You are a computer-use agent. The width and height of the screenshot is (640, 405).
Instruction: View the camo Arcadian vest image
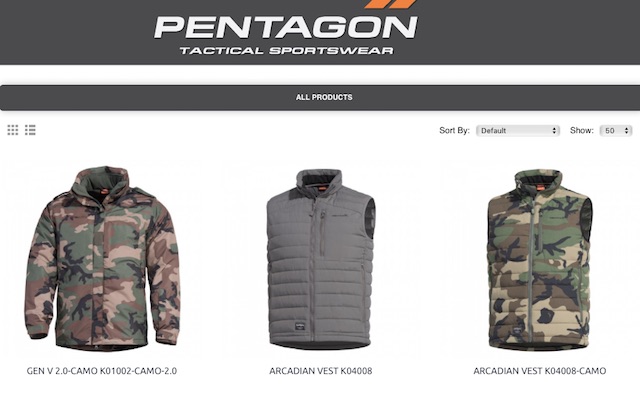click(x=540, y=260)
